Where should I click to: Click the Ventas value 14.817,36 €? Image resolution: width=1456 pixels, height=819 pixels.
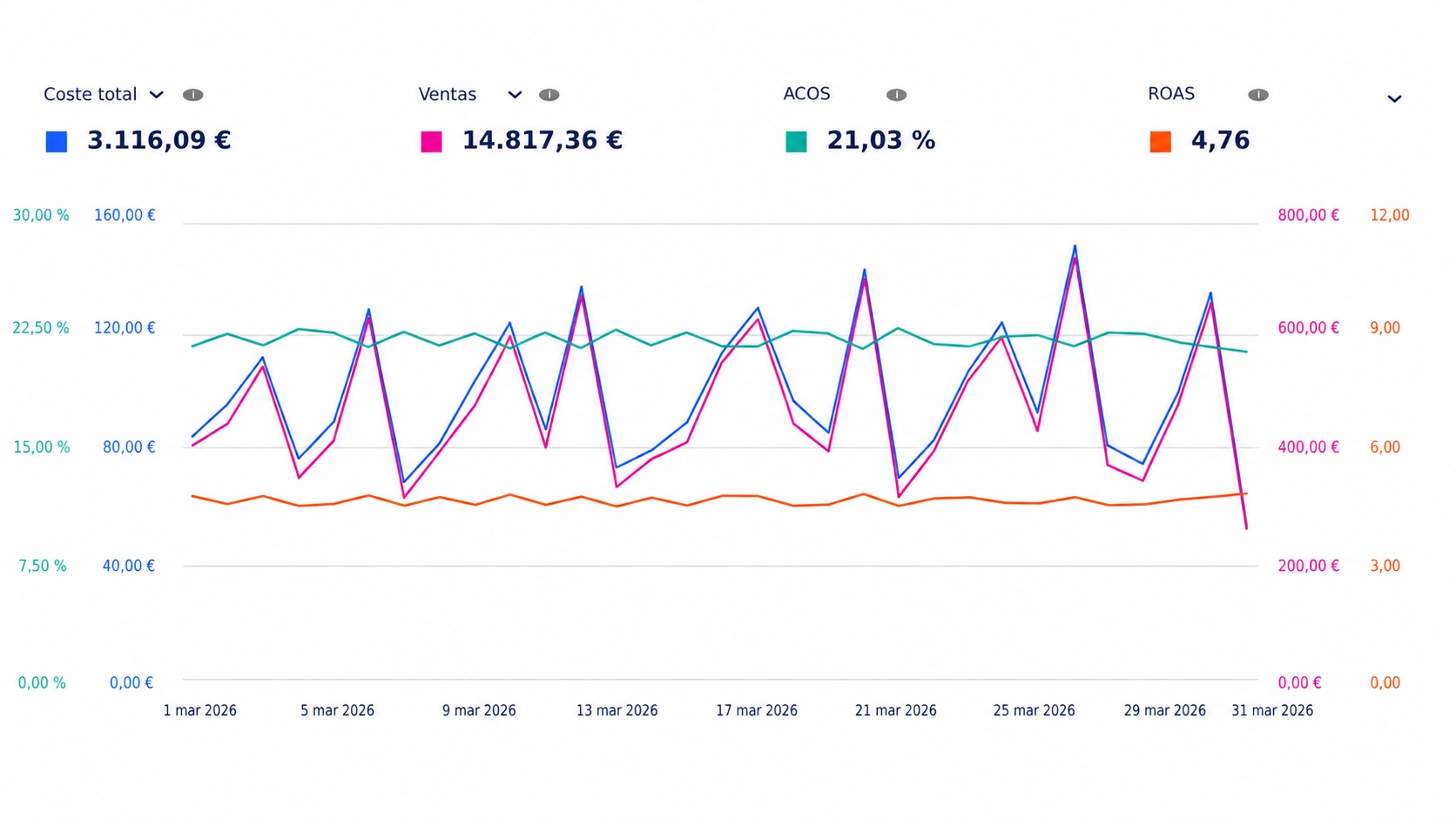[x=542, y=141]
